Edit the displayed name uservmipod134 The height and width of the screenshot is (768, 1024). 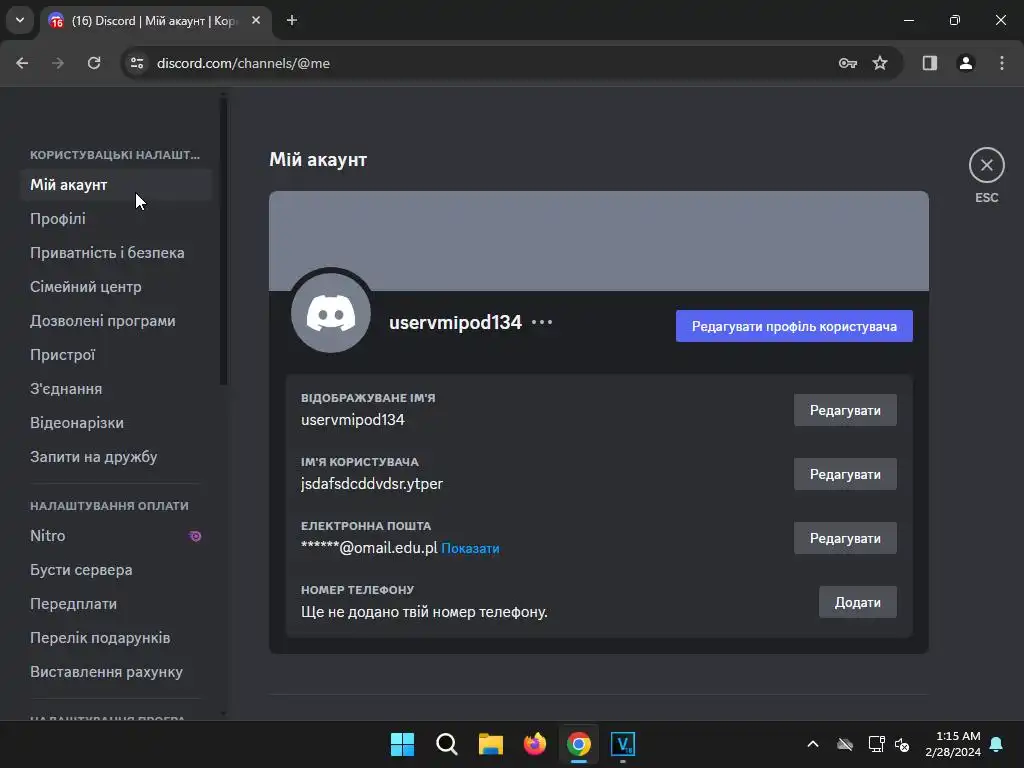tap(845, 410)
